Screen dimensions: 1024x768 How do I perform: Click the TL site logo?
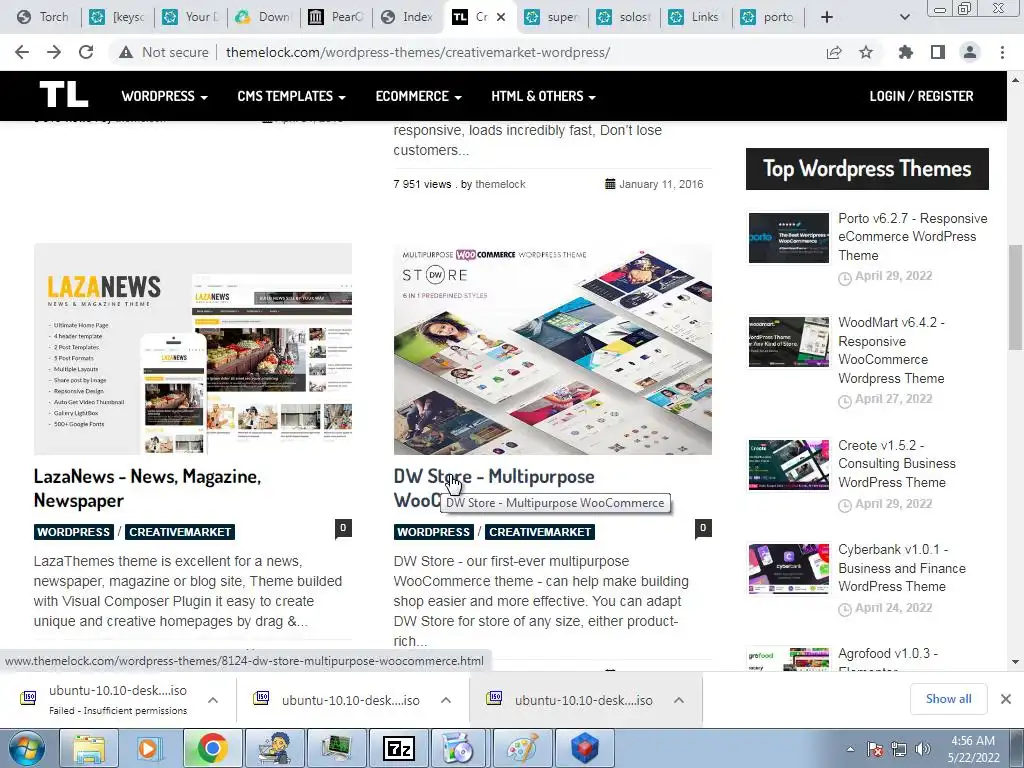[63, 95]
